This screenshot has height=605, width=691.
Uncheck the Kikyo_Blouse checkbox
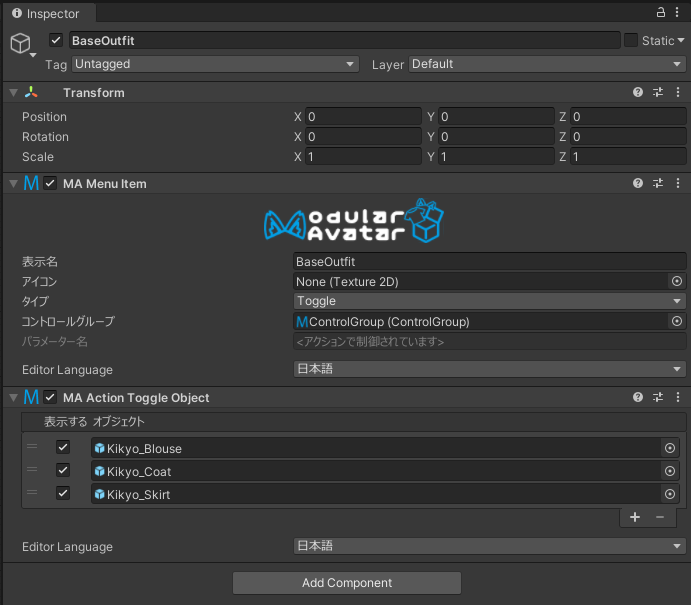pos(63,447)
